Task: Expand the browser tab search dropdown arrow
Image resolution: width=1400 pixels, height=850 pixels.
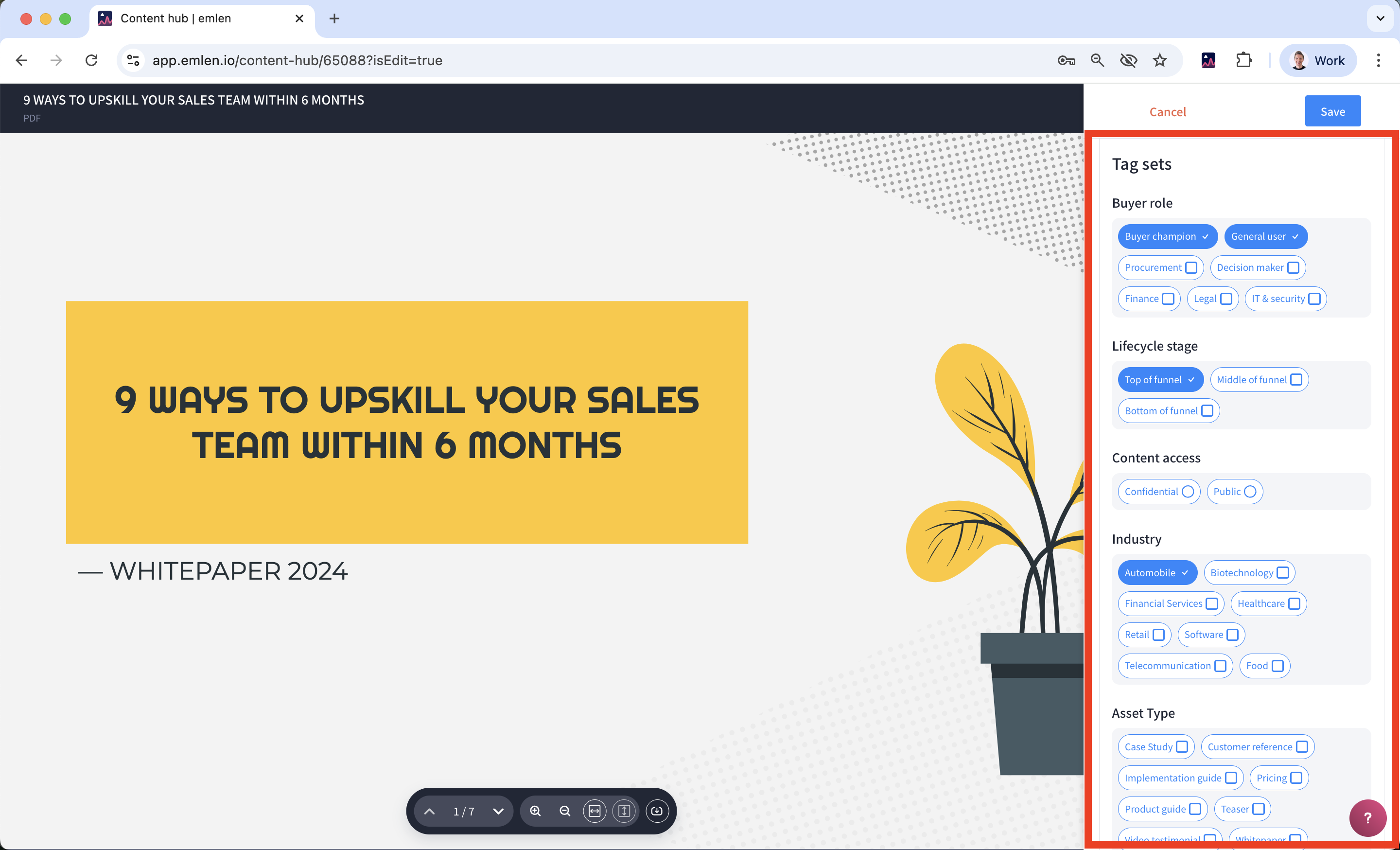Action: (x=1380, y=18)
